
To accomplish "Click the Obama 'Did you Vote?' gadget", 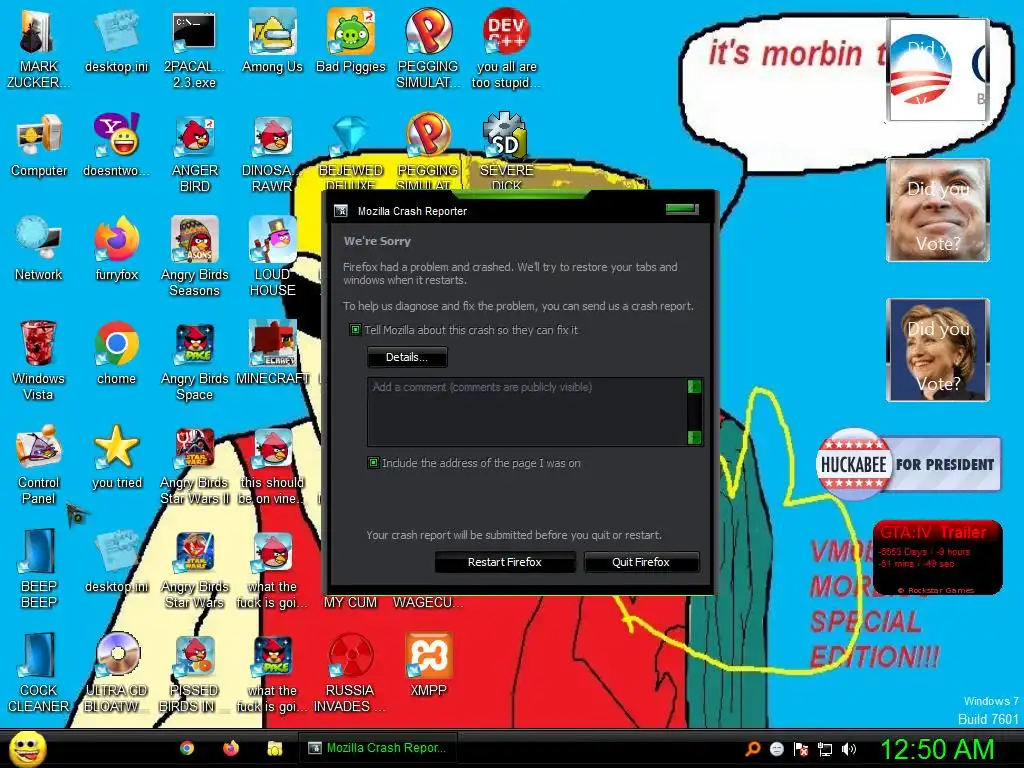I will (937, 70).
